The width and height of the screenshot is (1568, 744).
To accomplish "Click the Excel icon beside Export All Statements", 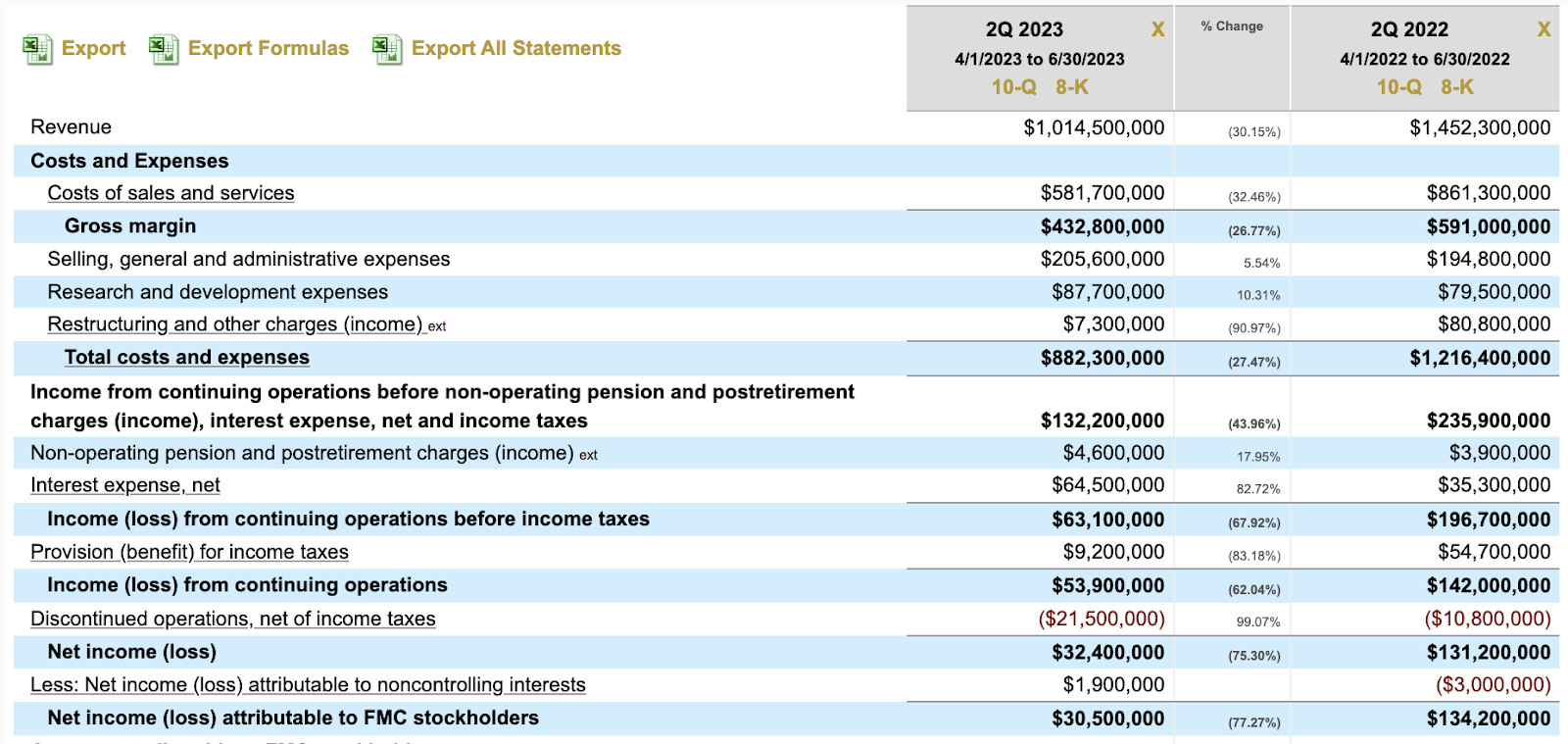I will point(387,49).
